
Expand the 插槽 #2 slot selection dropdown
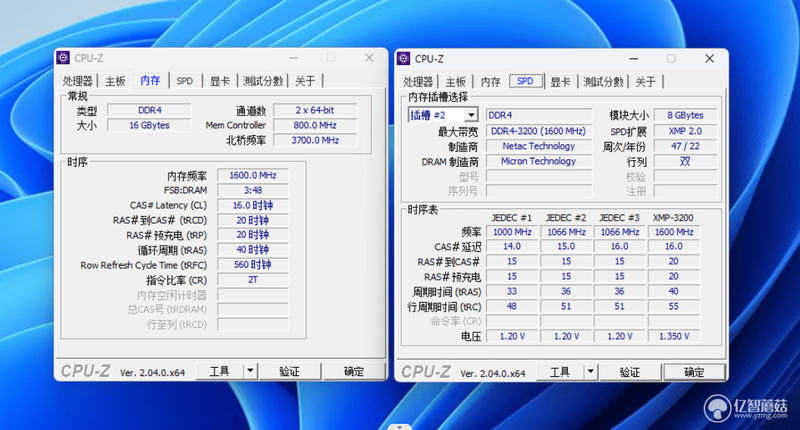471,115
